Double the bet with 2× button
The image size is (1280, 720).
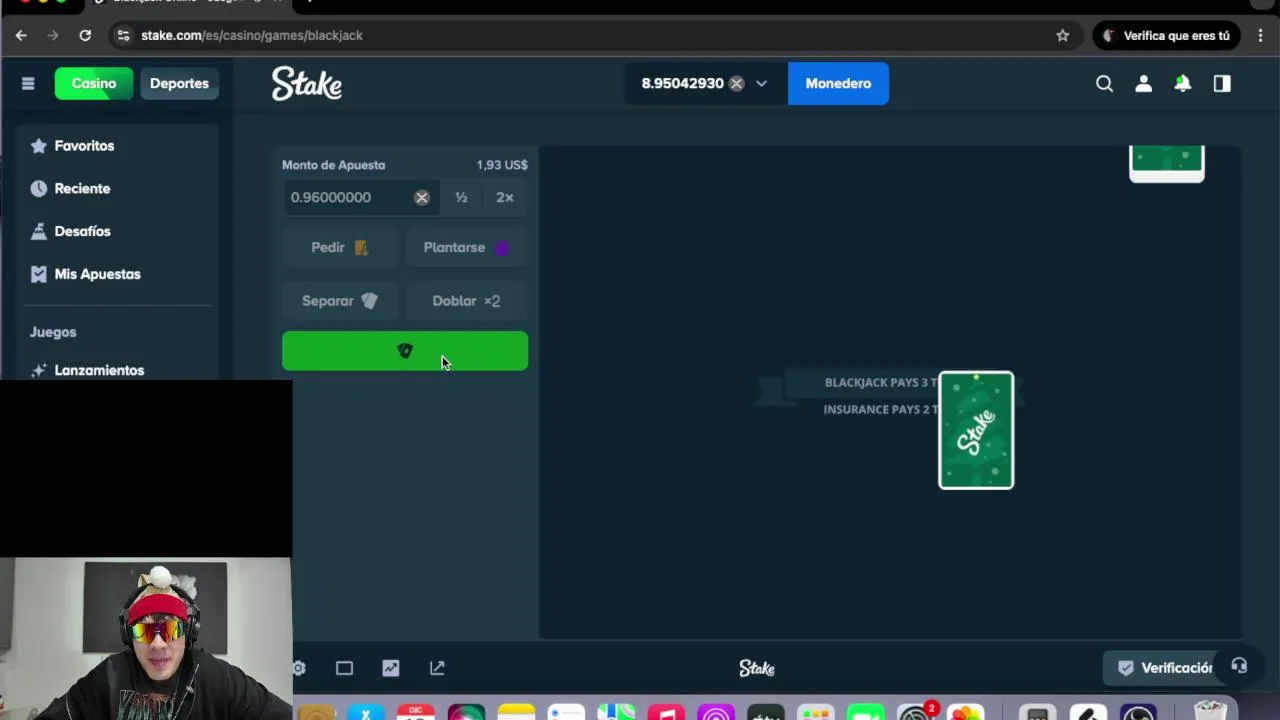tap(505, 198)
